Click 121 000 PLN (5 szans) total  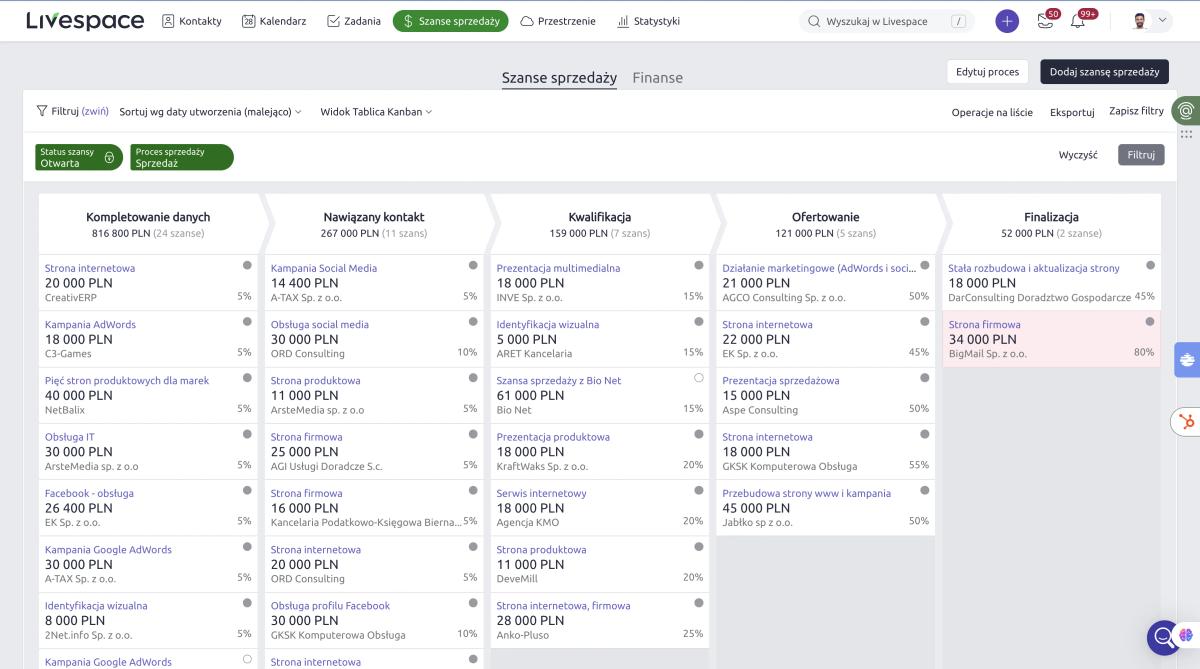click(x=826, y=234)
